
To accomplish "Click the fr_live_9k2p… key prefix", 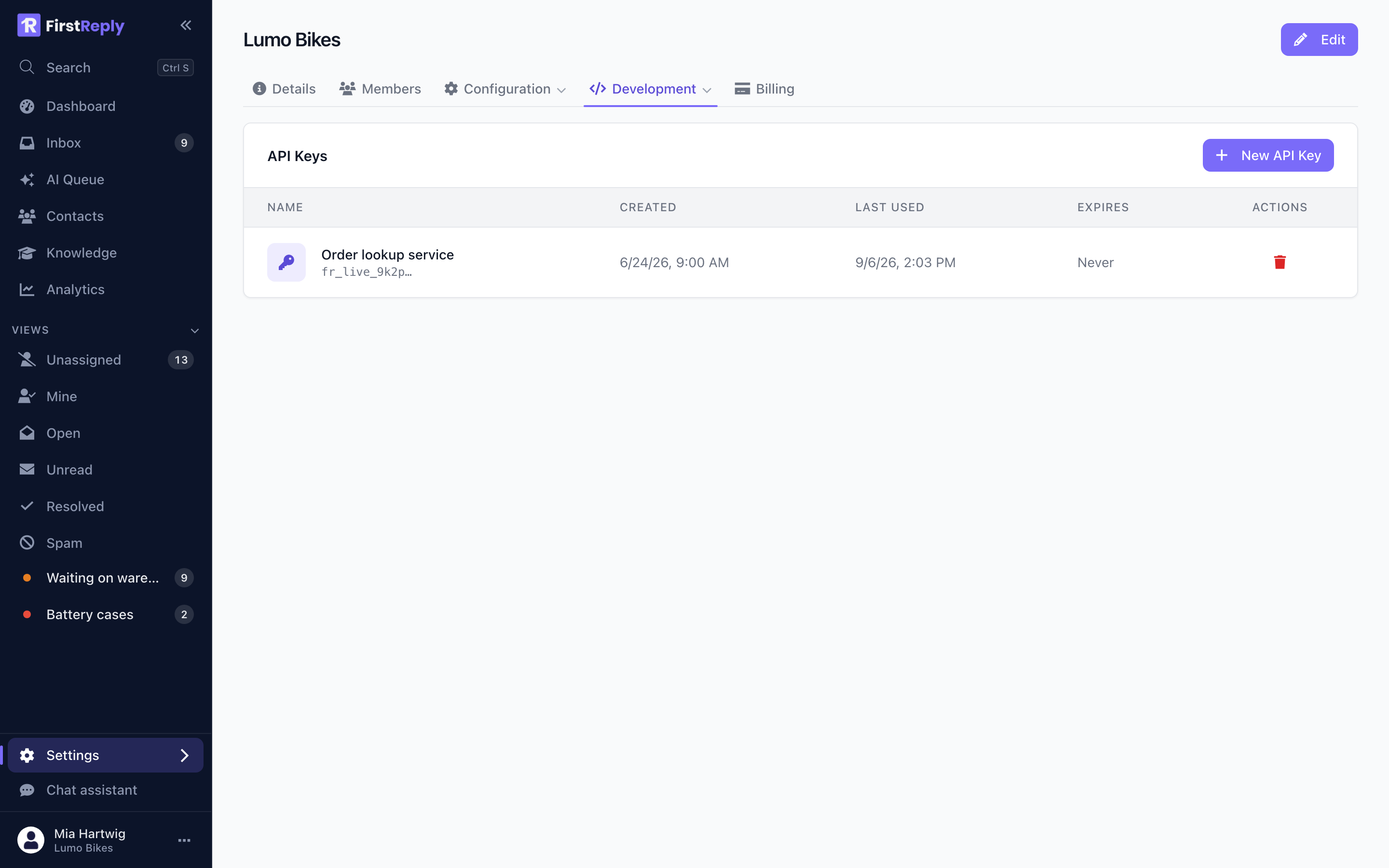I will point(367,272).
